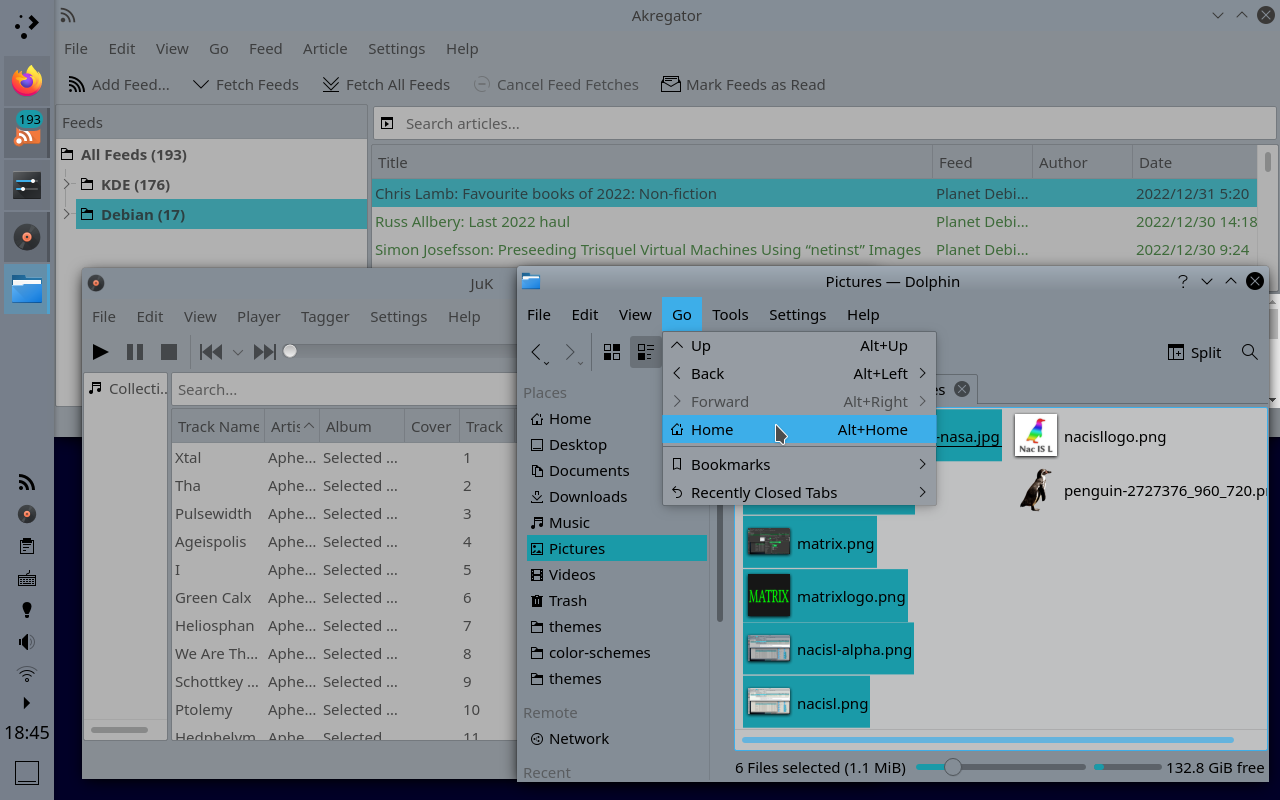This screenshot has width=1280, height=800.
Task: Click the lightbulb notification tray icon
Action: coord(27,610)
